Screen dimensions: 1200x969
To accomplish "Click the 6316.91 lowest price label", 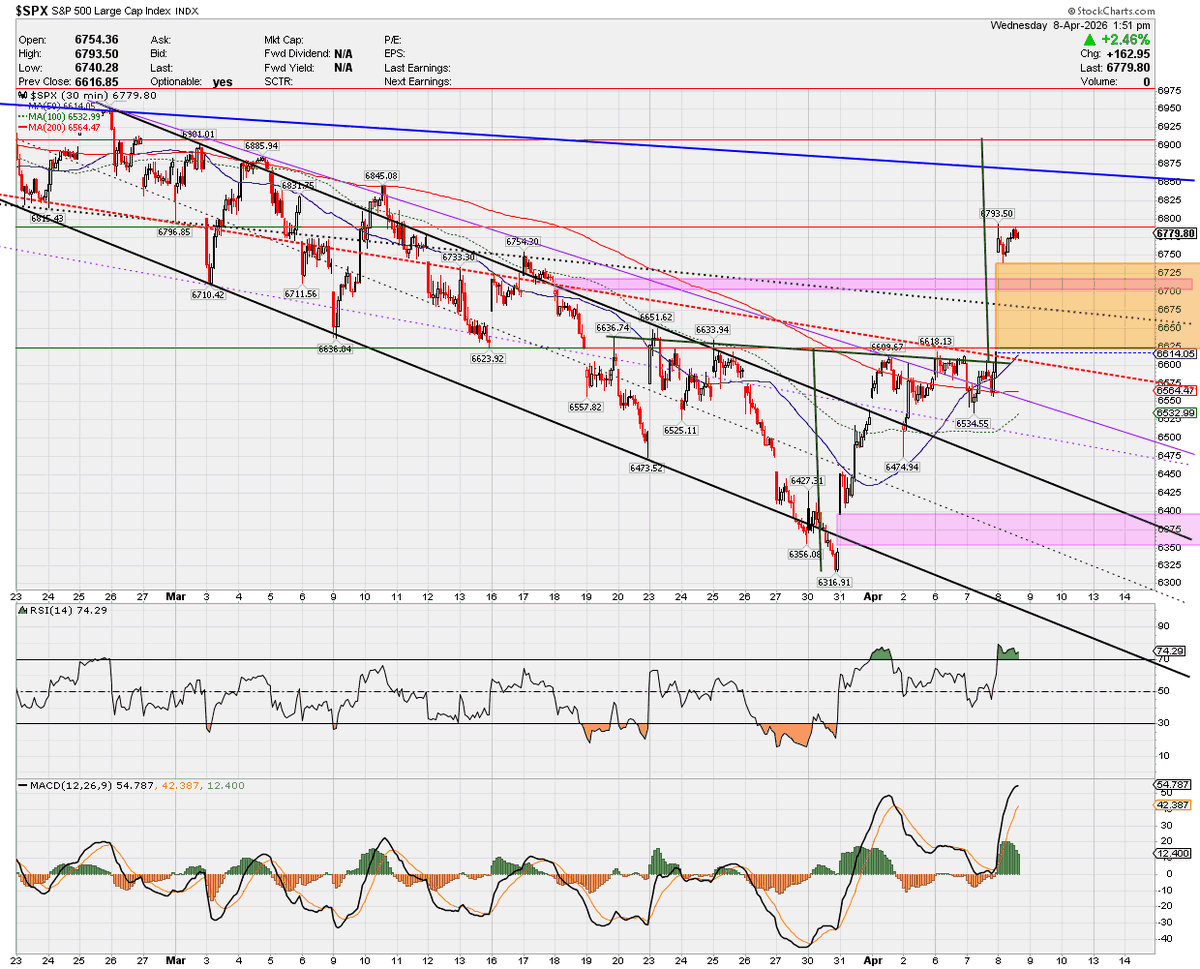I will click(834, 581).
